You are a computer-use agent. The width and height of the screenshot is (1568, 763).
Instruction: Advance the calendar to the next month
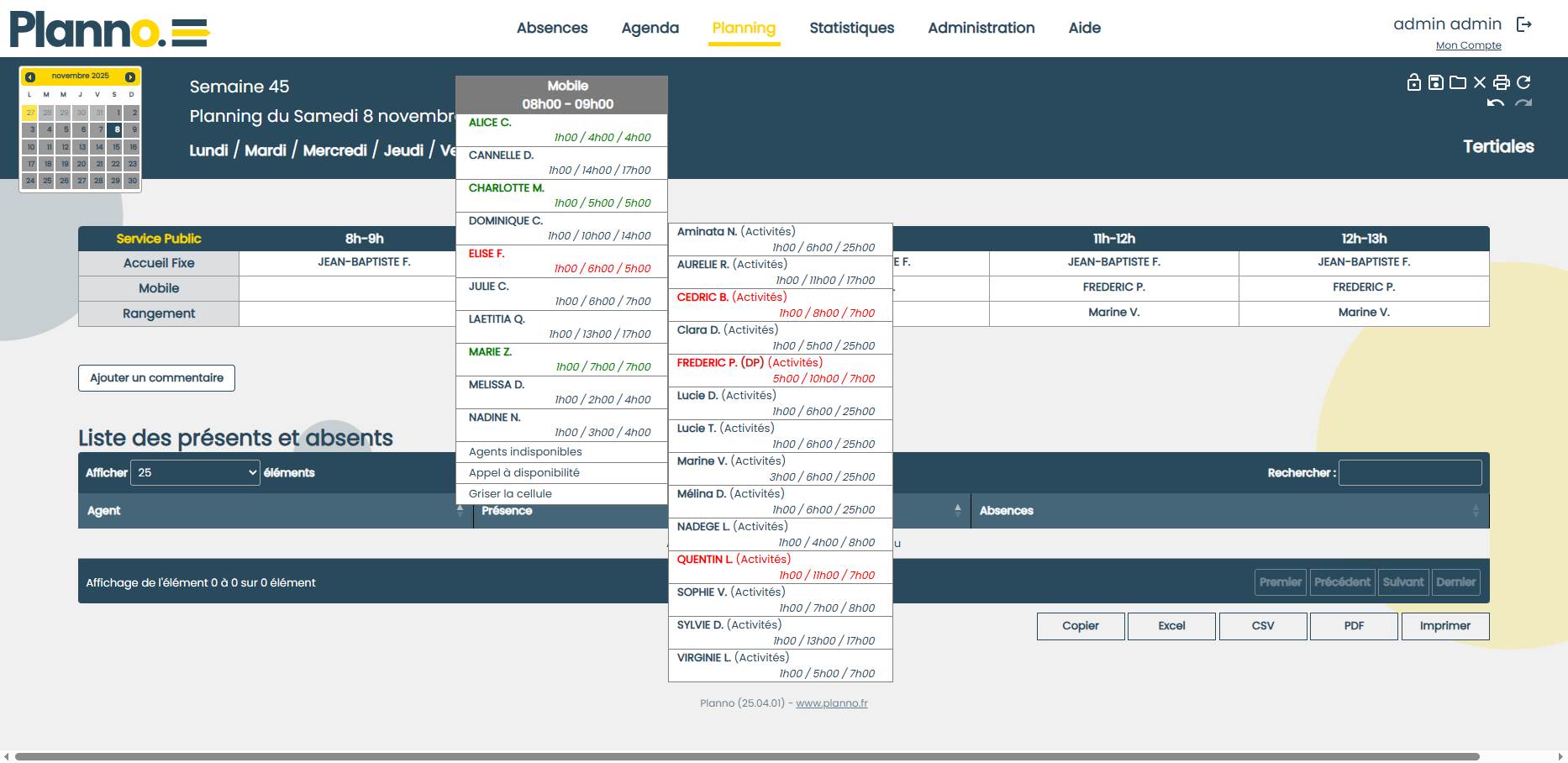pos(130,76)
